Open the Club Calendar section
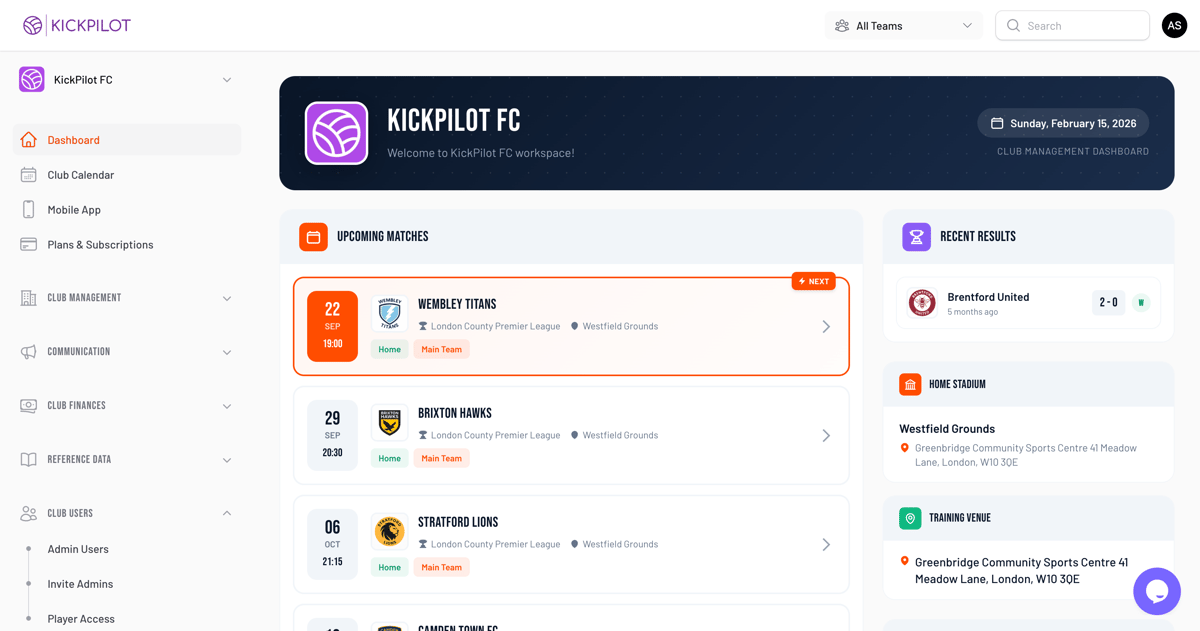This screenshot has width=1200, height=631. [80, 174]
